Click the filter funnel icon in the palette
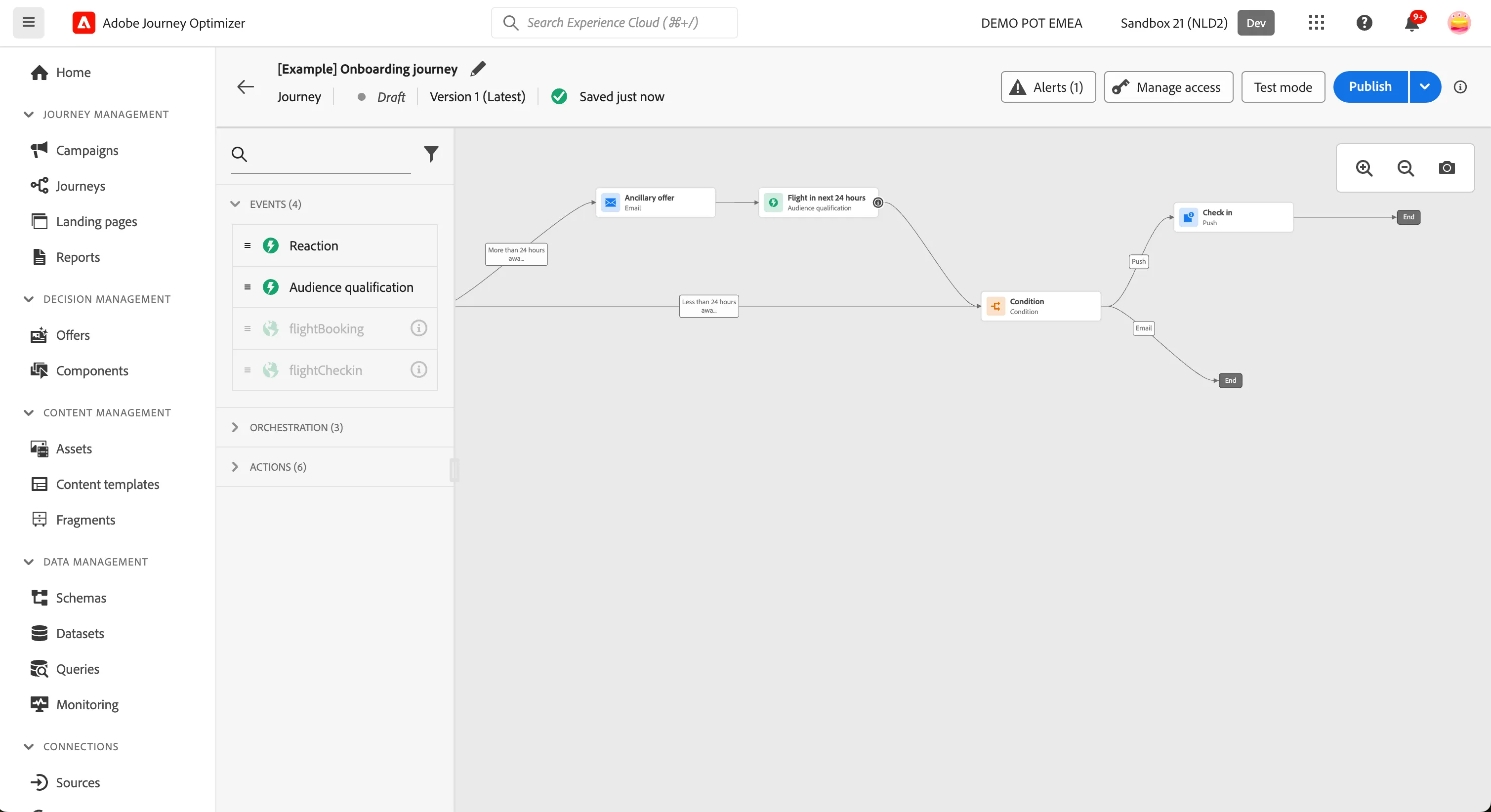Image resolution: width=1491 pixels, height=812 pixels. tap(431, 154)
